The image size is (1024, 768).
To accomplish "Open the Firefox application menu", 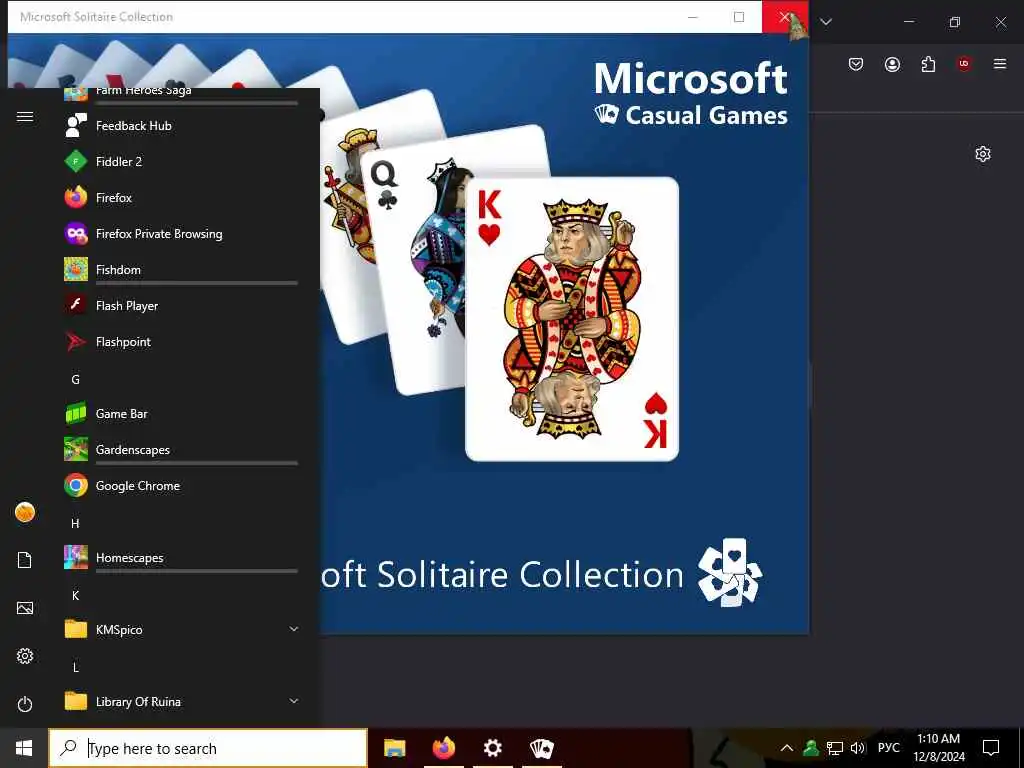I will [x=1000, y=64].
